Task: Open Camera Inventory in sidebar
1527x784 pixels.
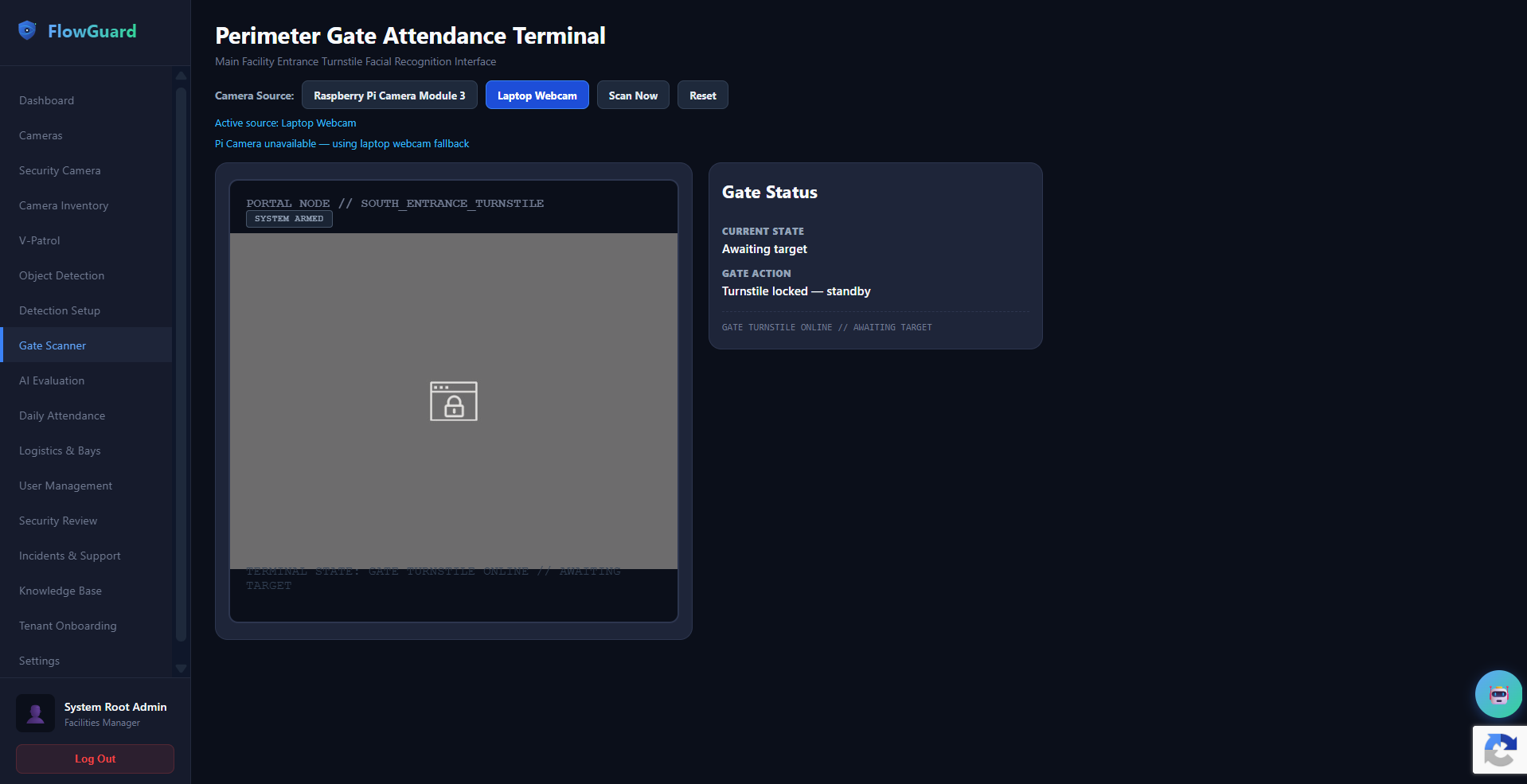Action: pyautogui.click(x=86, y=205)
